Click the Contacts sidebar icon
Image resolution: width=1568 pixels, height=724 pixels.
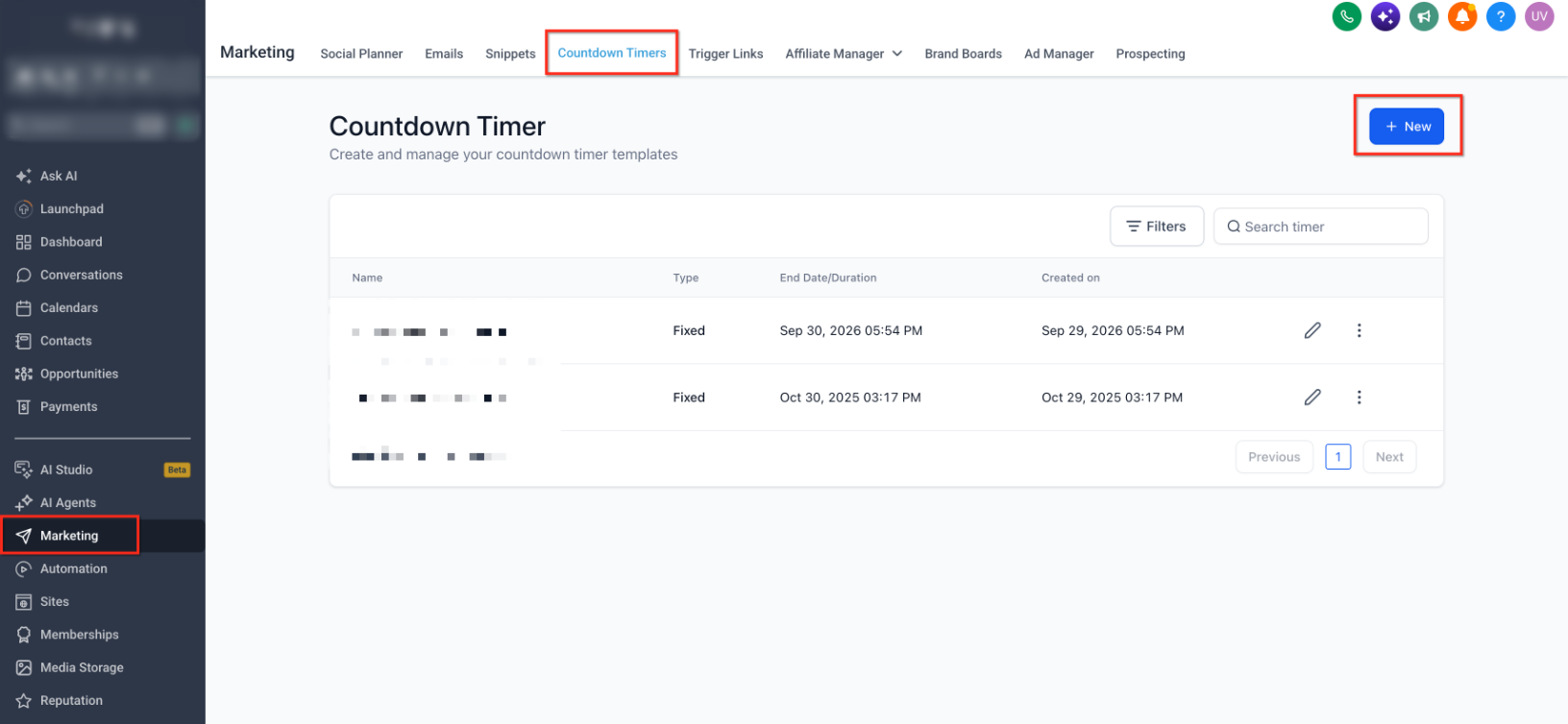pyautogui.click(x=24, y=341)
